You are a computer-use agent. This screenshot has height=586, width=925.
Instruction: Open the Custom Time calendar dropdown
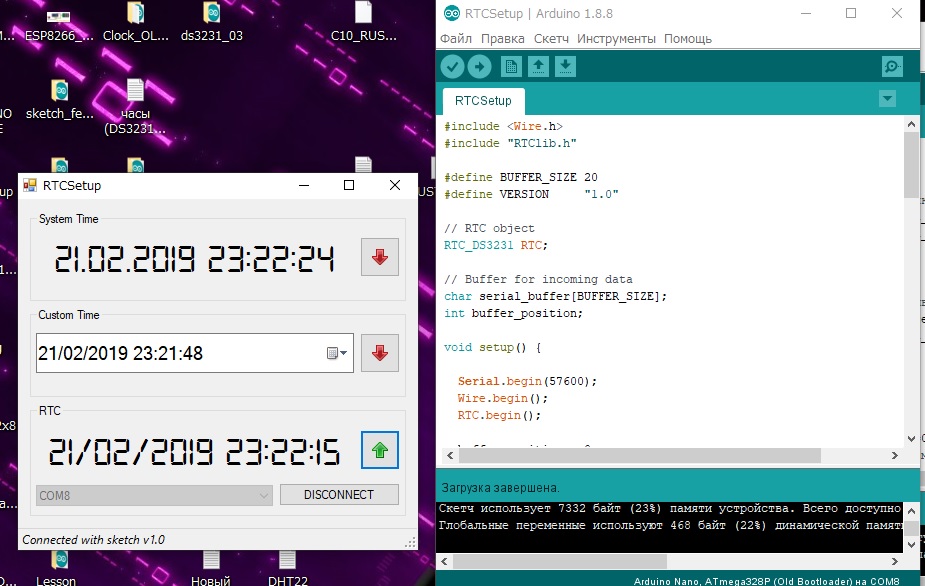pyautogui.click(x=337, y=353)
